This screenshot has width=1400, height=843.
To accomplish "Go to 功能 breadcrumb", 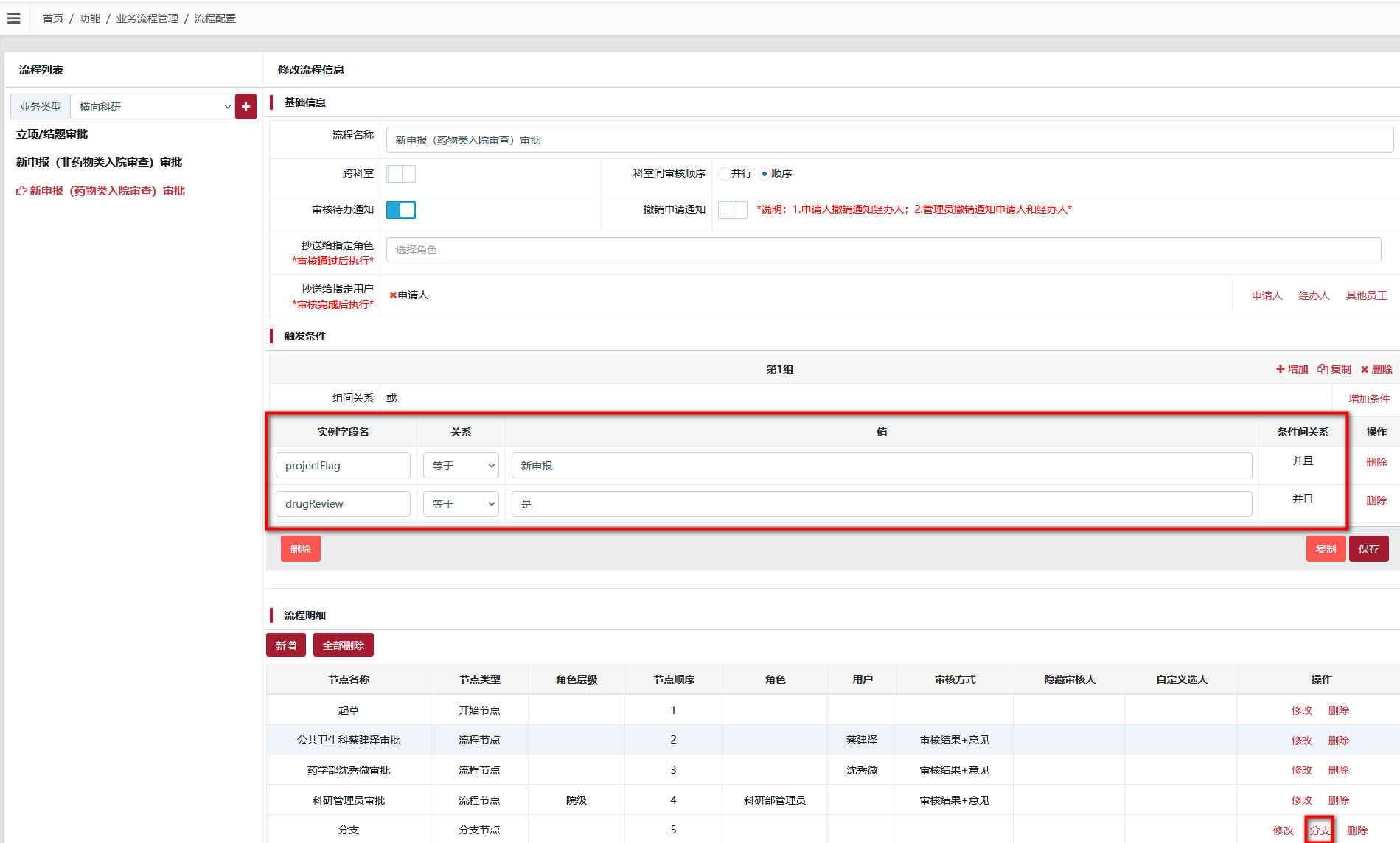I will pos(90,18).
